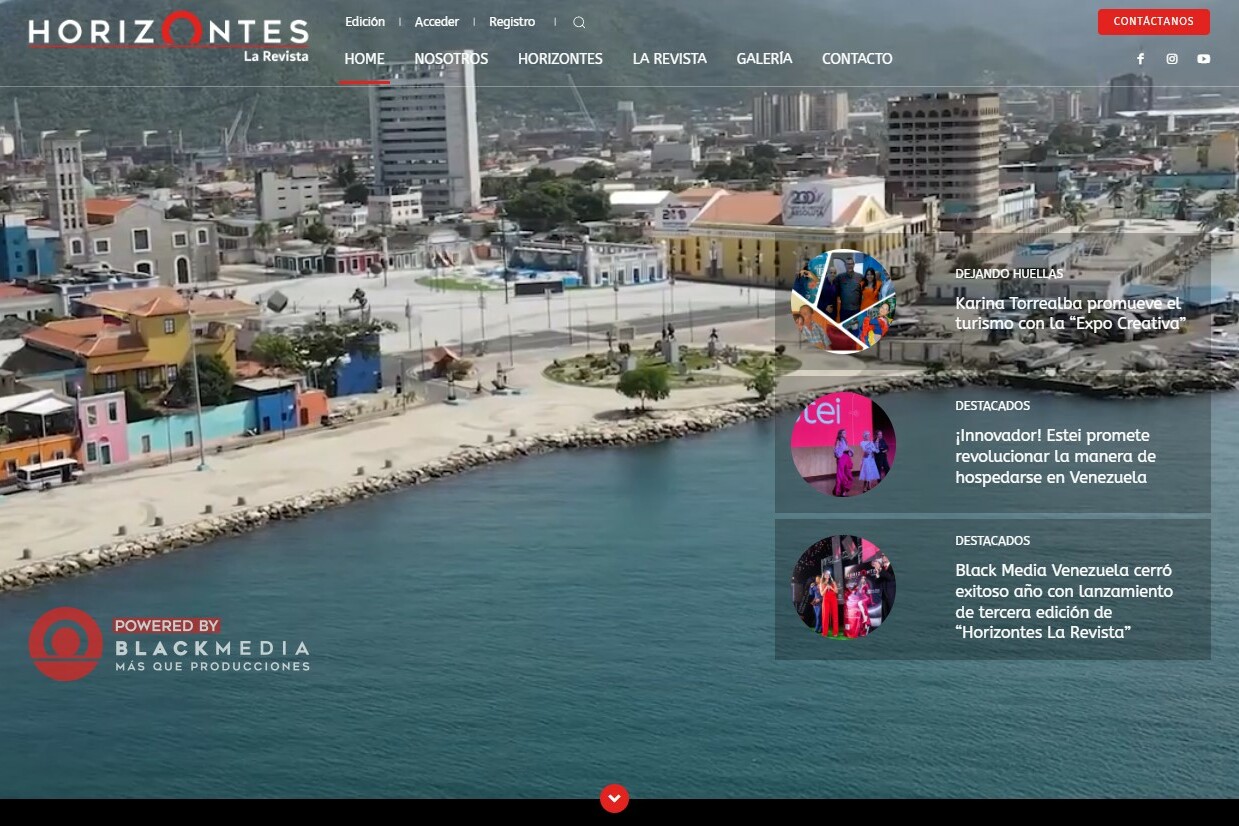Follow the Registro link
1239x826 pixels.
[x=512, y=22]
